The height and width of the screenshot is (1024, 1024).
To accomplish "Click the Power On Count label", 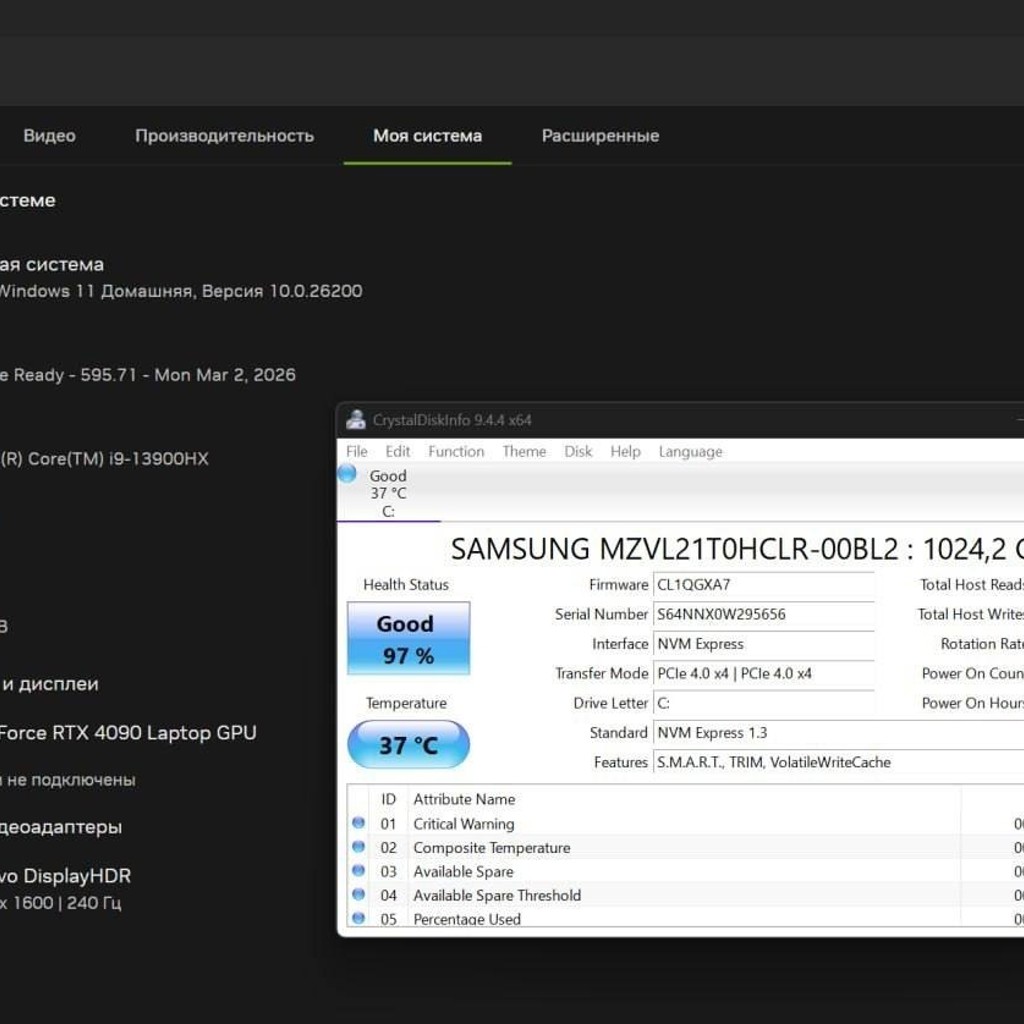I will [x=972, y=673].
